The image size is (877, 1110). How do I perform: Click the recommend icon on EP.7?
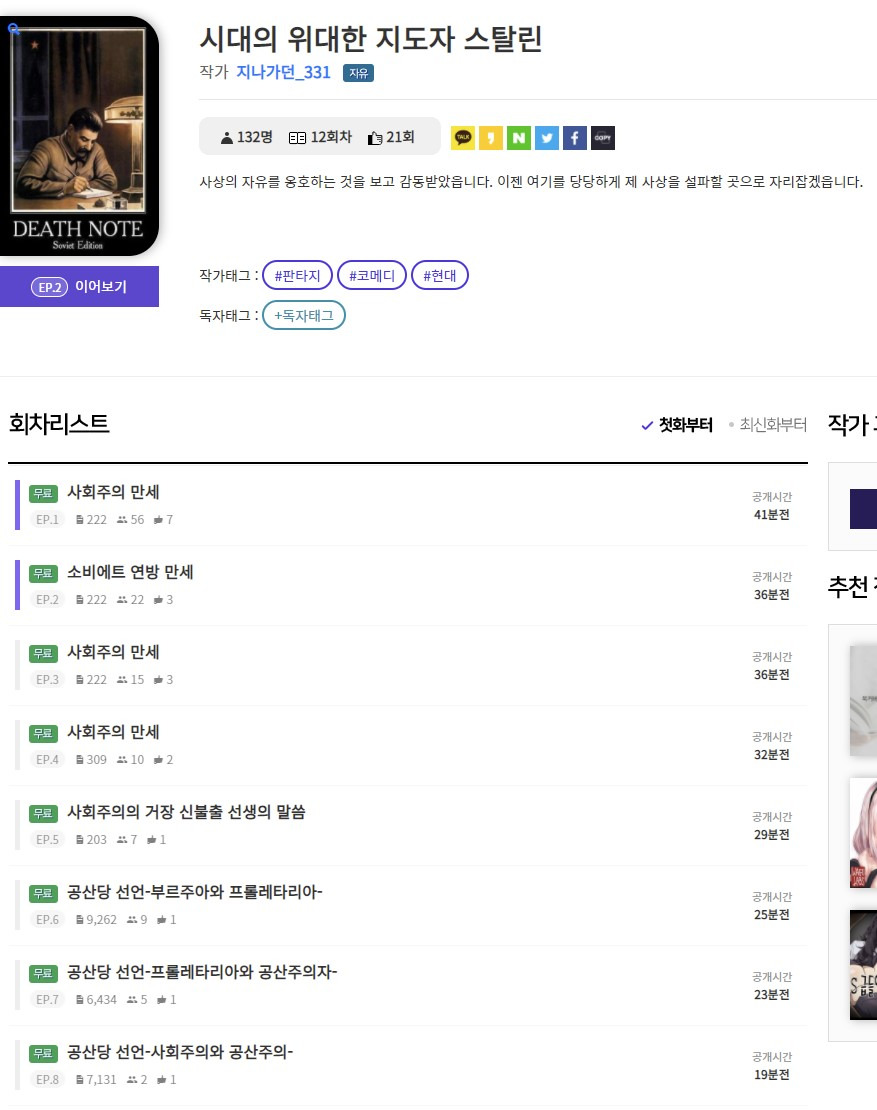coord(161,1000)
